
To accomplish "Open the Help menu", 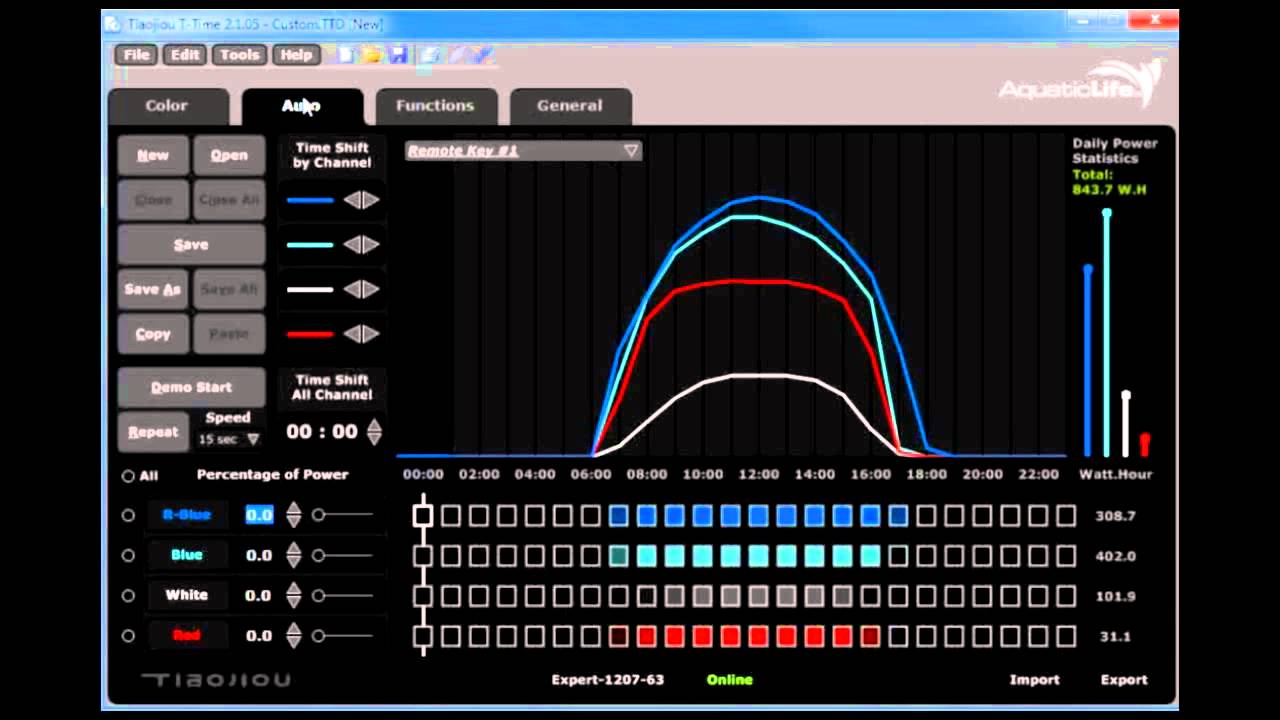I will point(296,55).
